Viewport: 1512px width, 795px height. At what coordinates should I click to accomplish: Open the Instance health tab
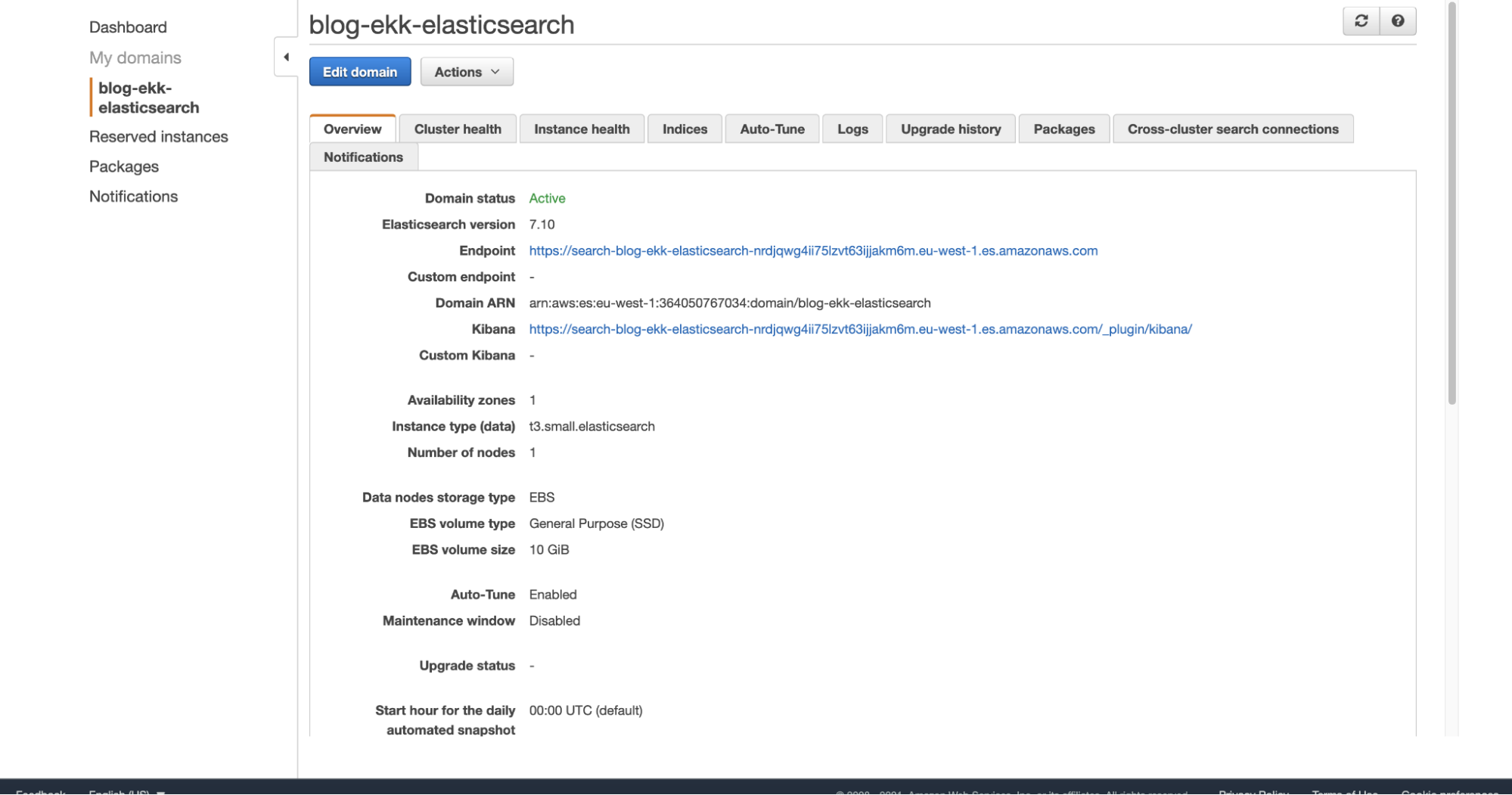click(x=581, y=129)
